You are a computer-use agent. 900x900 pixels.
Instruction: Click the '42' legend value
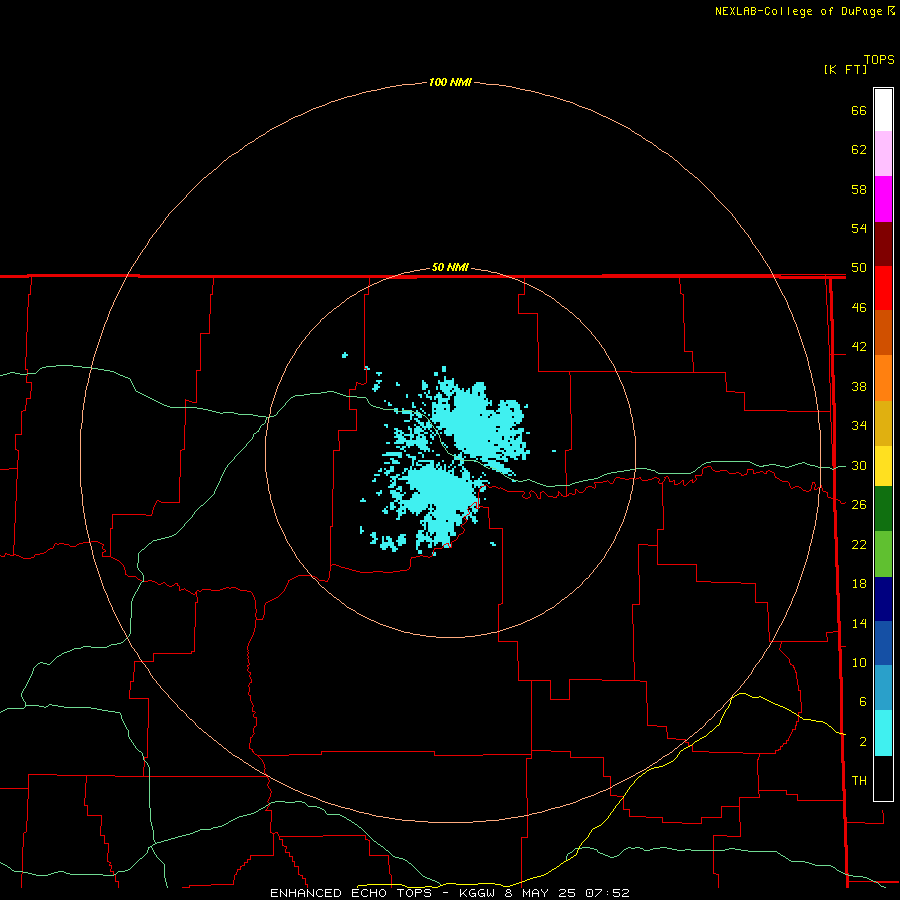pyautogui.click(x=859, y=347)
